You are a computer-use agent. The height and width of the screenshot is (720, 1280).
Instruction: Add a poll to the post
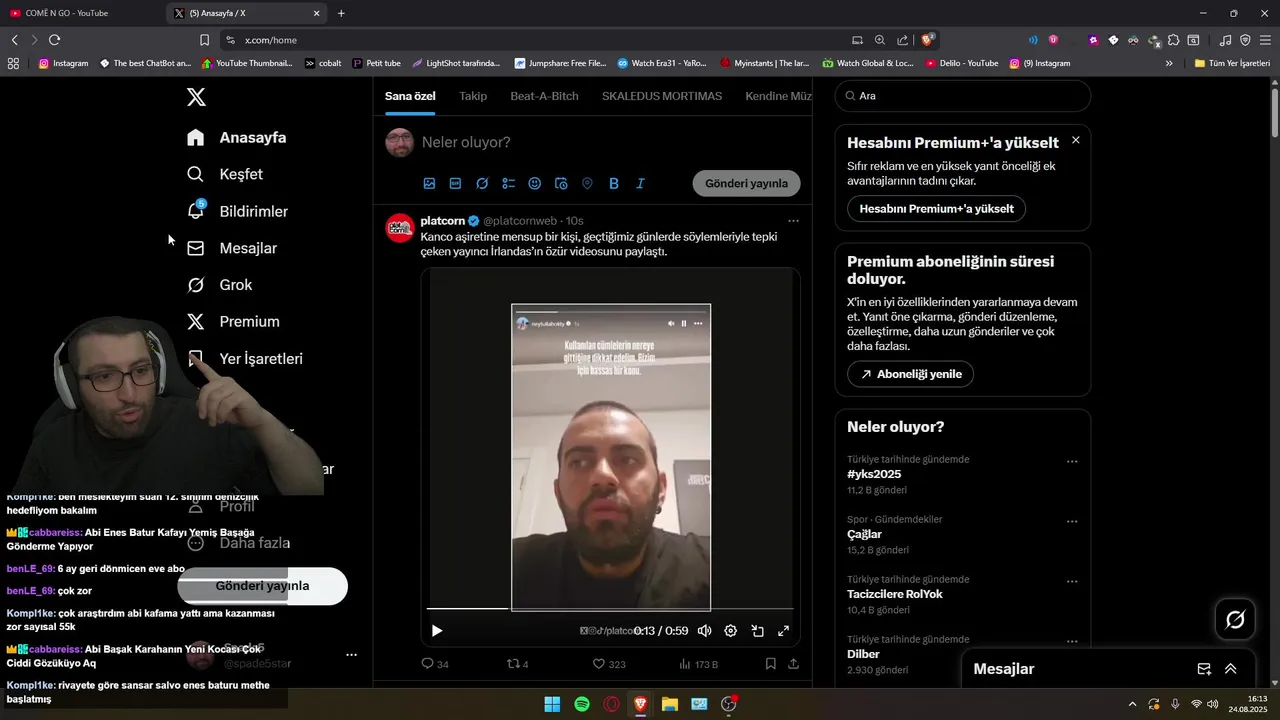[x=508, y=183]
